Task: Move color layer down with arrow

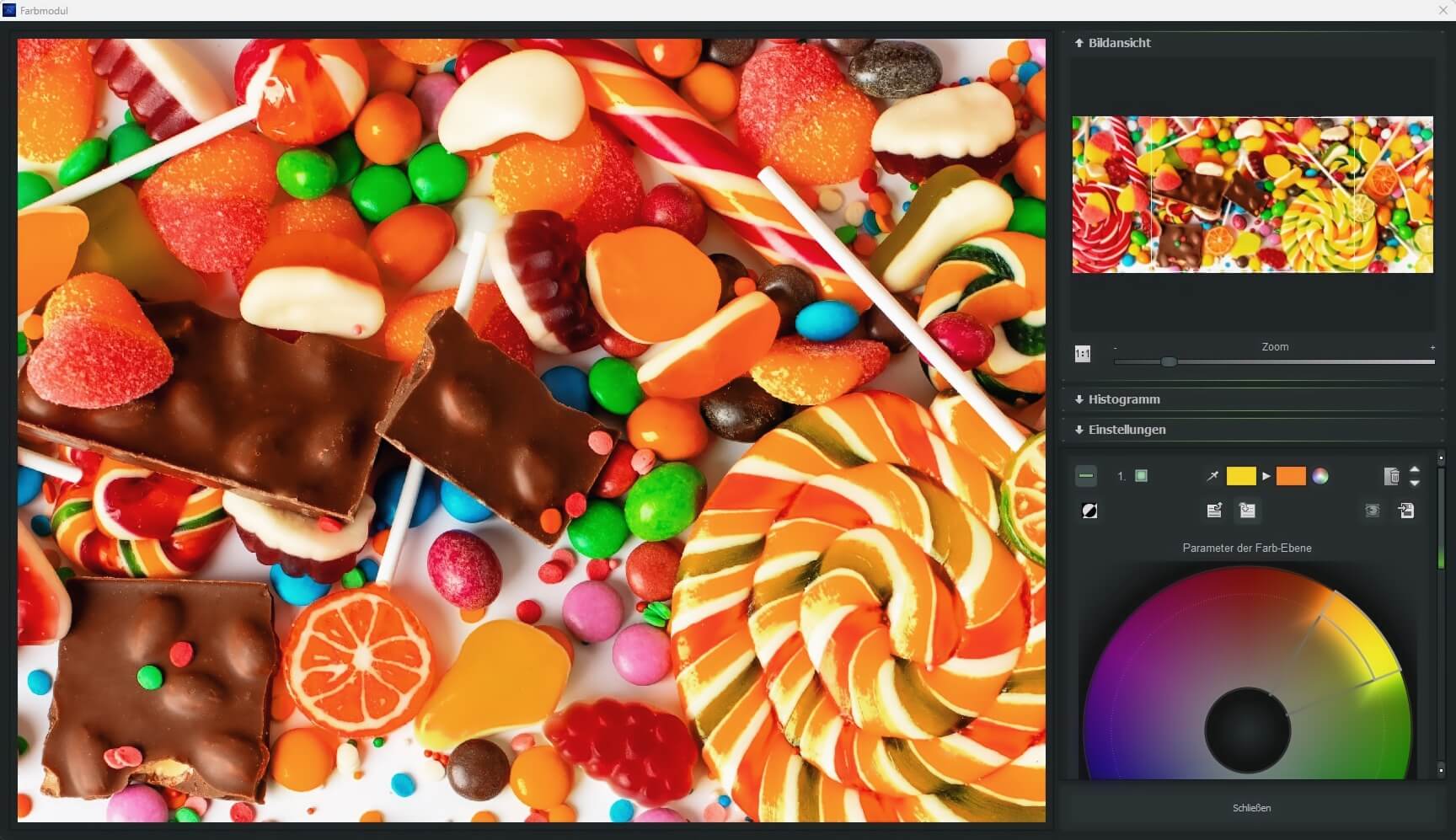Action: 1415,484
